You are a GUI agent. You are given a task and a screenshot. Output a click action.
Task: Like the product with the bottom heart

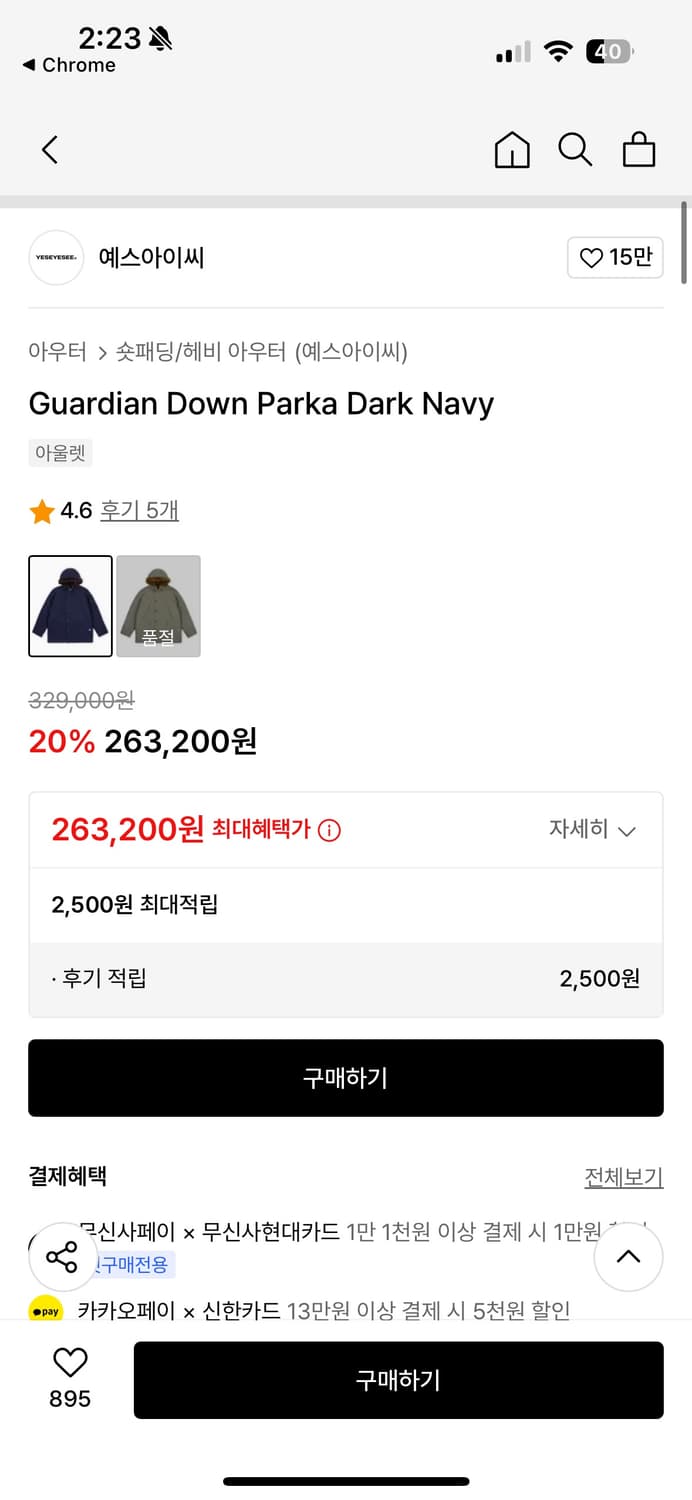pyautogui.click(x=67, y=1364)
